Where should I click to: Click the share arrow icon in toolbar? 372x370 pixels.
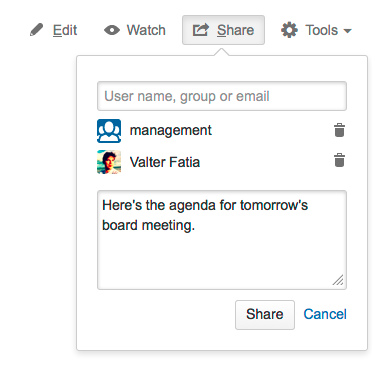tap(201, 30)
